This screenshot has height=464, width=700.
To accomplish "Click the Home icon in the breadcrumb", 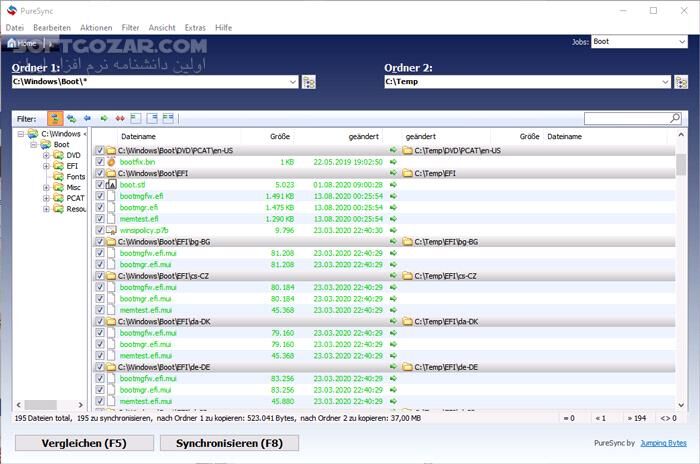I will 12,43.
